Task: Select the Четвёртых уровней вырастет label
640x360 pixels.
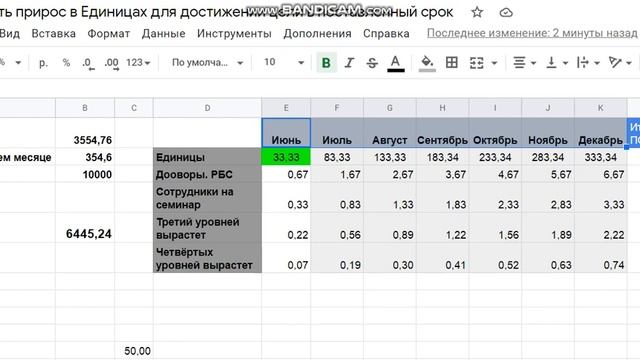Action: coord(207,258)
